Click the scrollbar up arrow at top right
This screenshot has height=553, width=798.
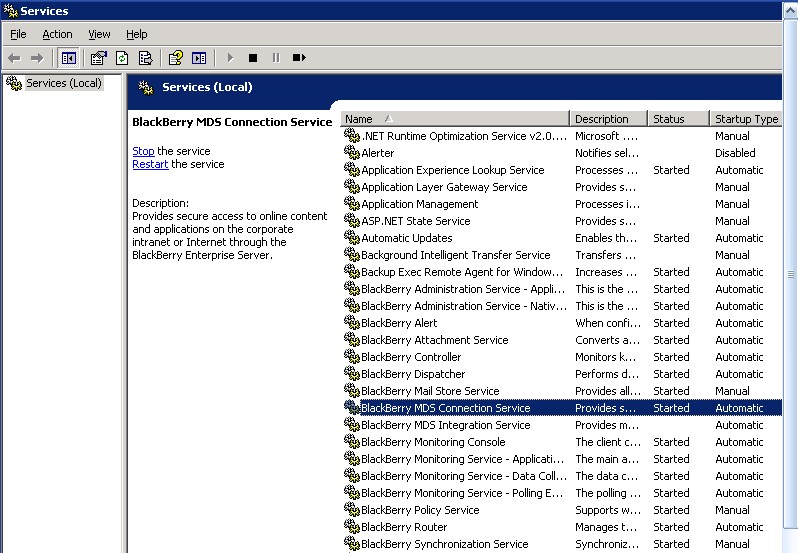790,11
